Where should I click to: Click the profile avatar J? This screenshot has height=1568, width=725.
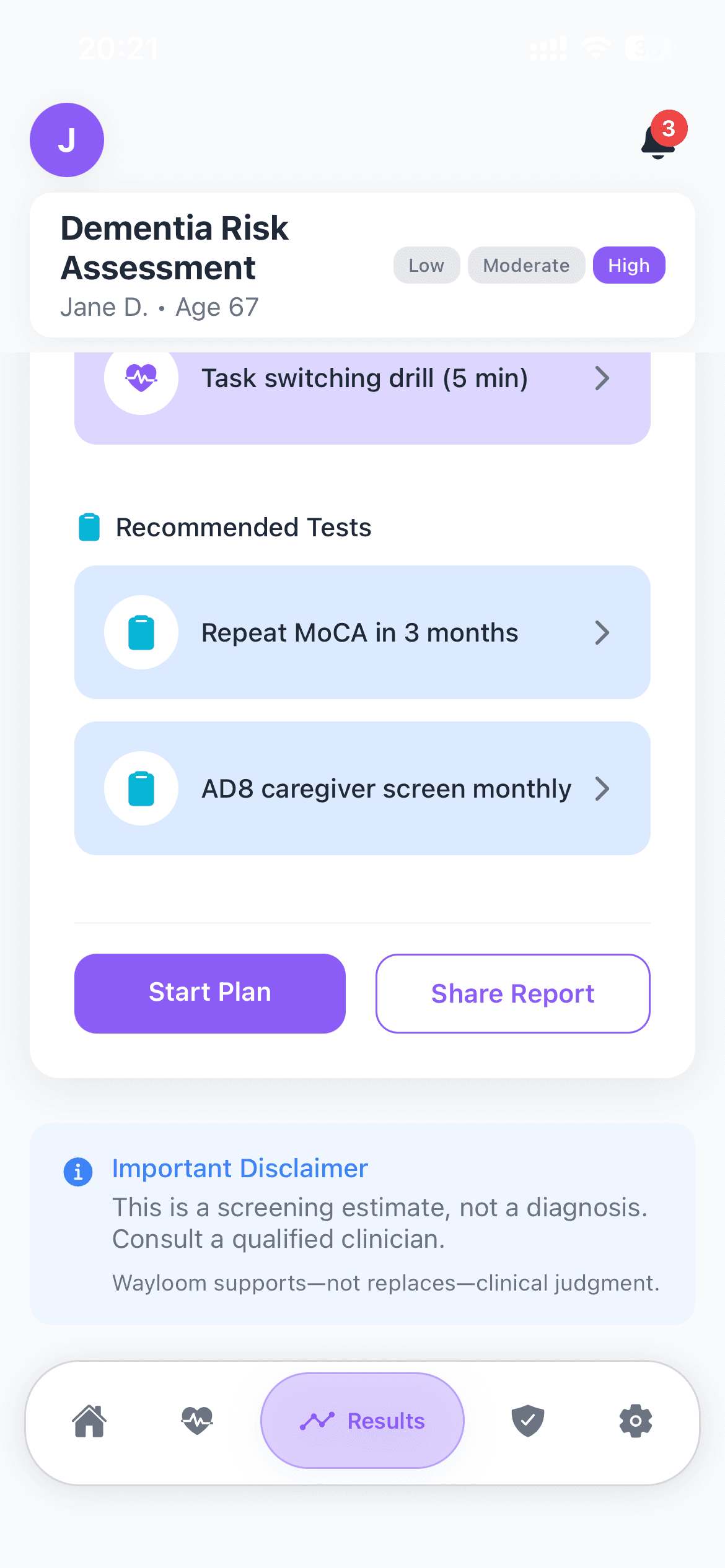pyautogui.click(x=66, y=140)
